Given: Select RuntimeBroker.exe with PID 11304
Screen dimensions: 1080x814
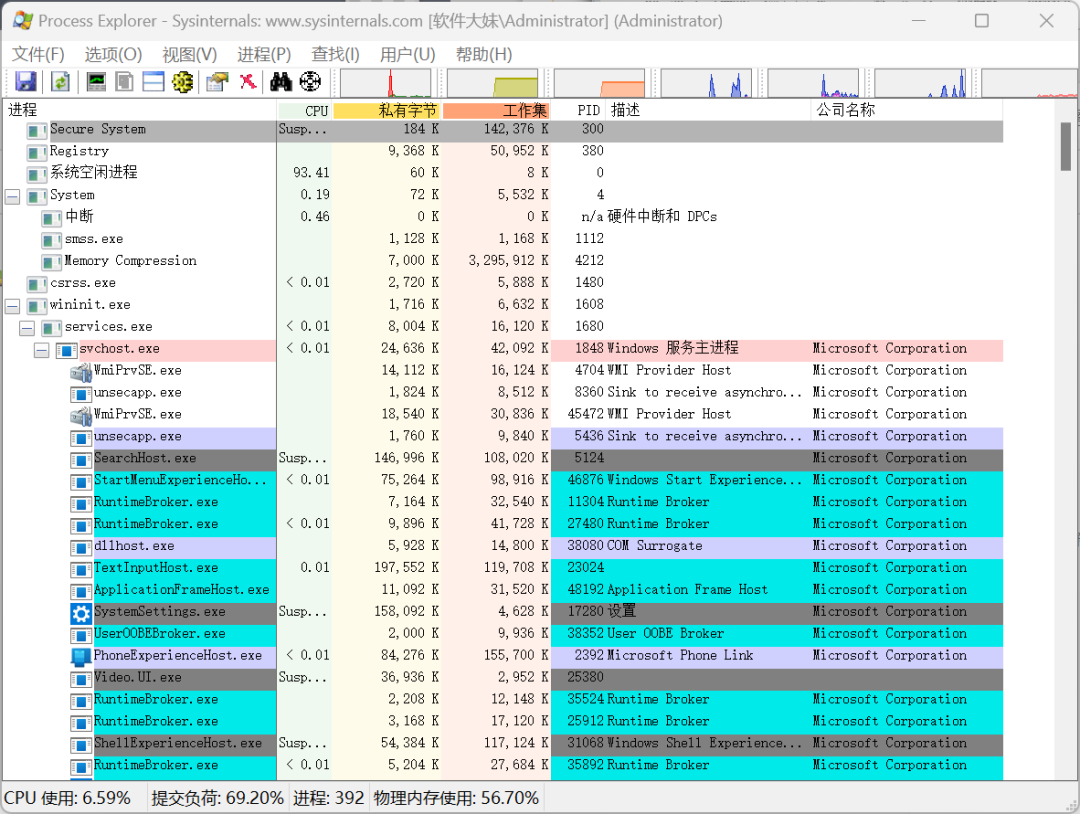Looking at the screenshot, I should coord(156,502).
